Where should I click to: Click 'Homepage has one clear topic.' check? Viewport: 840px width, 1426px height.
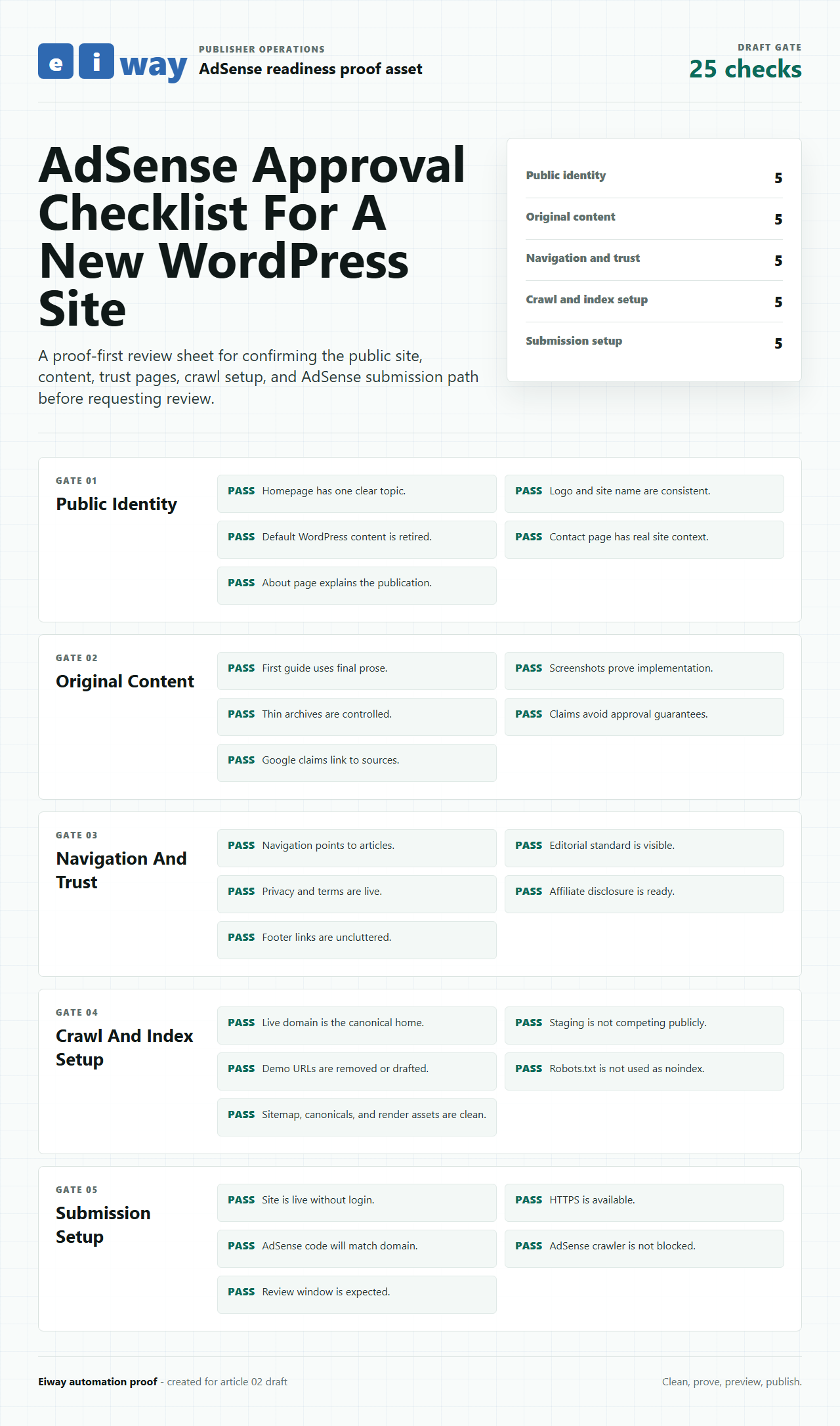click(x=357, y=494)
